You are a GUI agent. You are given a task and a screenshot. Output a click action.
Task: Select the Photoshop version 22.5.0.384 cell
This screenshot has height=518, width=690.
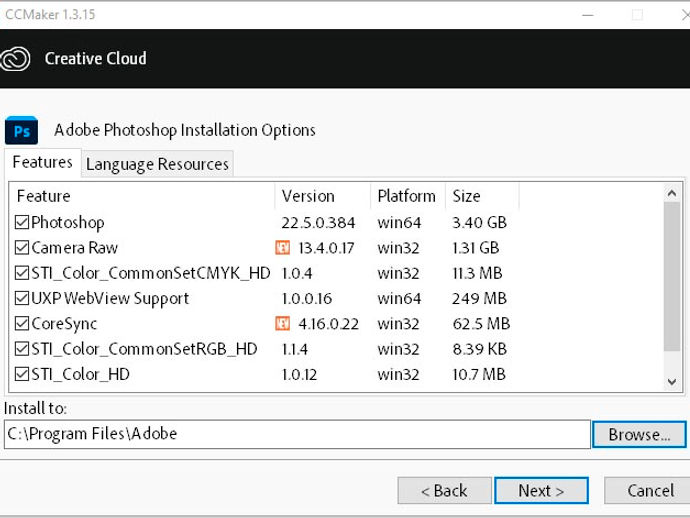pos(318,223)
